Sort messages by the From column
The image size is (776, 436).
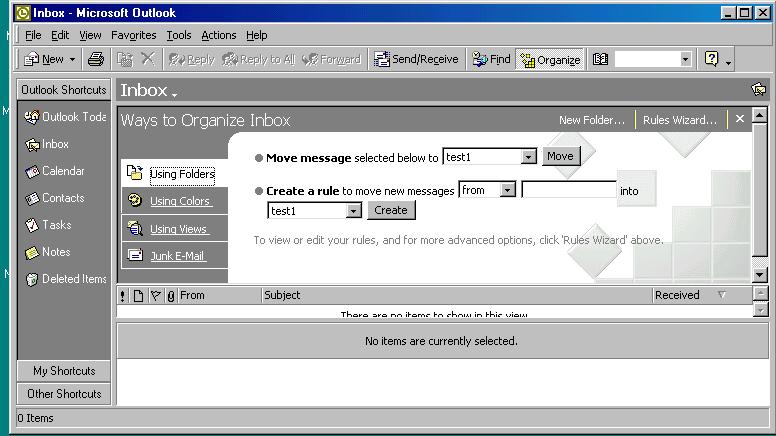click(219, 295)
